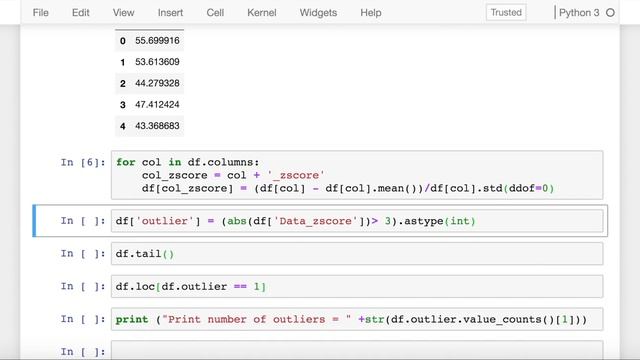The height and width of the screenshot is (360, 640).
Task: Click into the df['outlier'] assignment cell
Action: 357,221
